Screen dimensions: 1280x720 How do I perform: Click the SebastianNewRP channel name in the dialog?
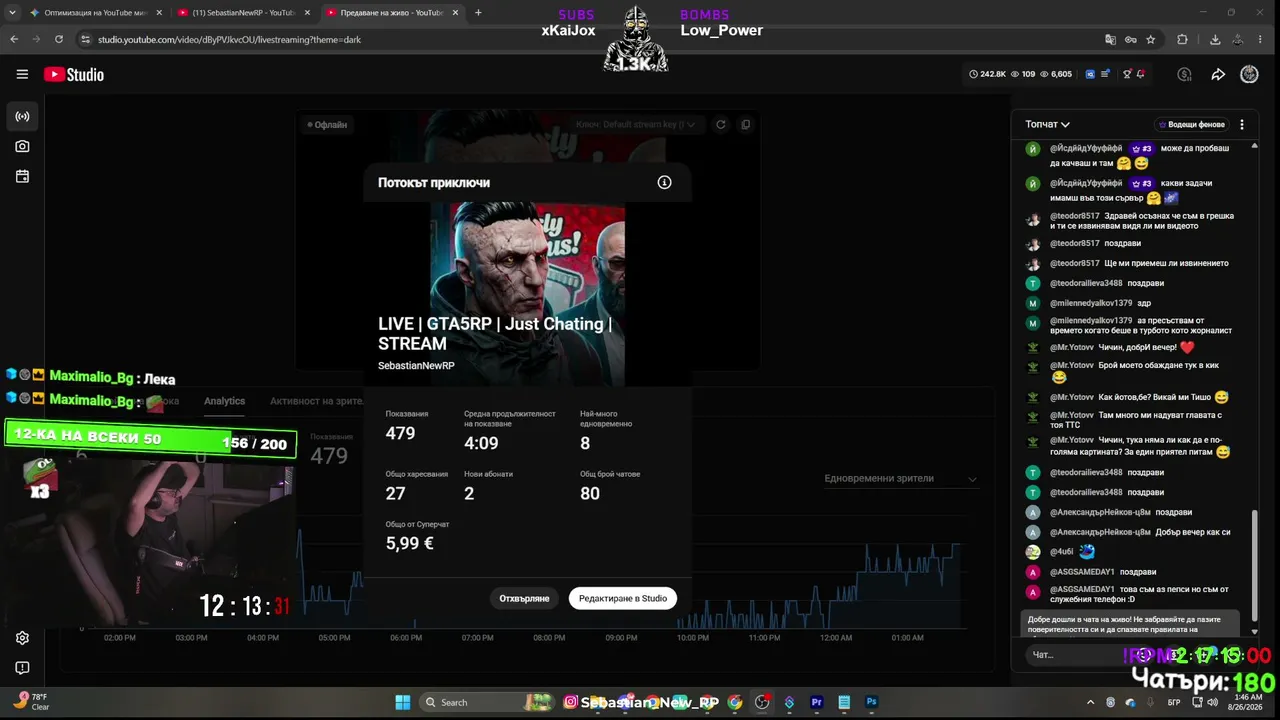(x=416, y=366)
